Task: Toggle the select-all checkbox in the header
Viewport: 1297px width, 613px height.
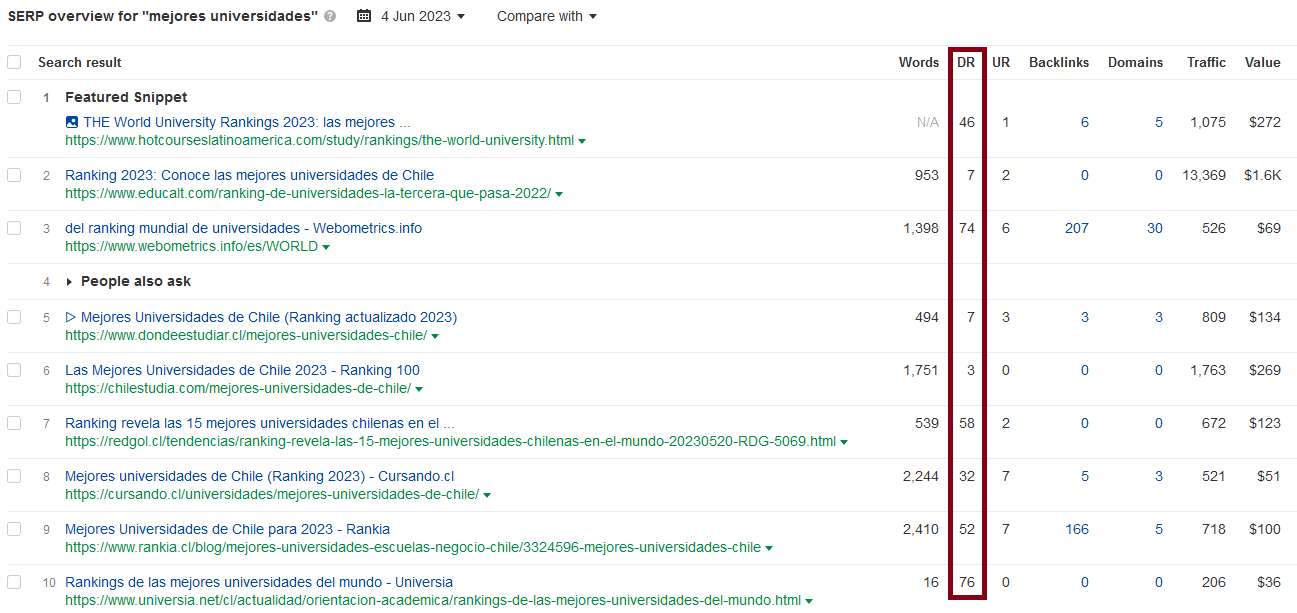Action: [x=14, y=62]
